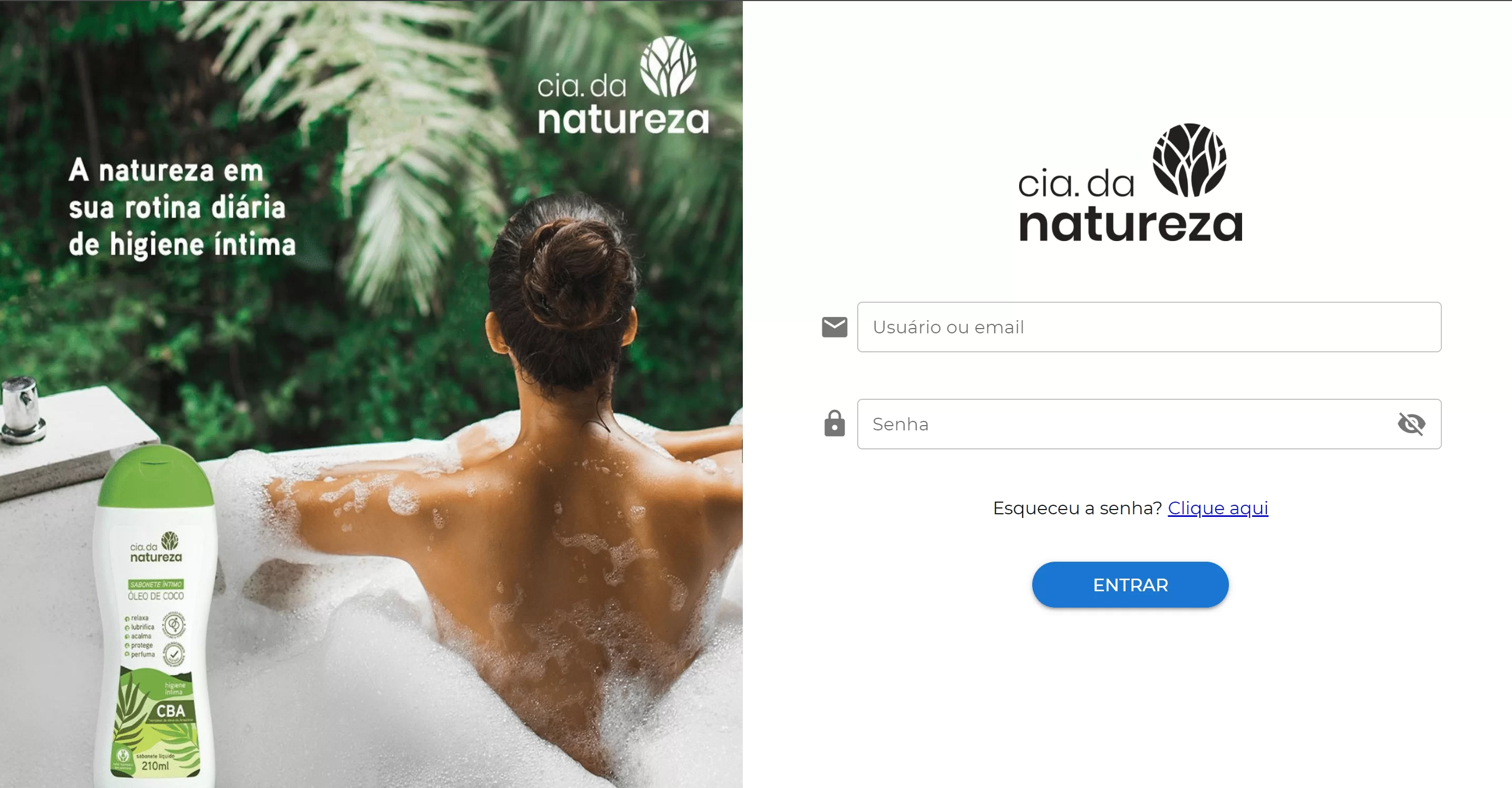
Task: Focus the Senha password field
Action: [x=1149, y=424]
